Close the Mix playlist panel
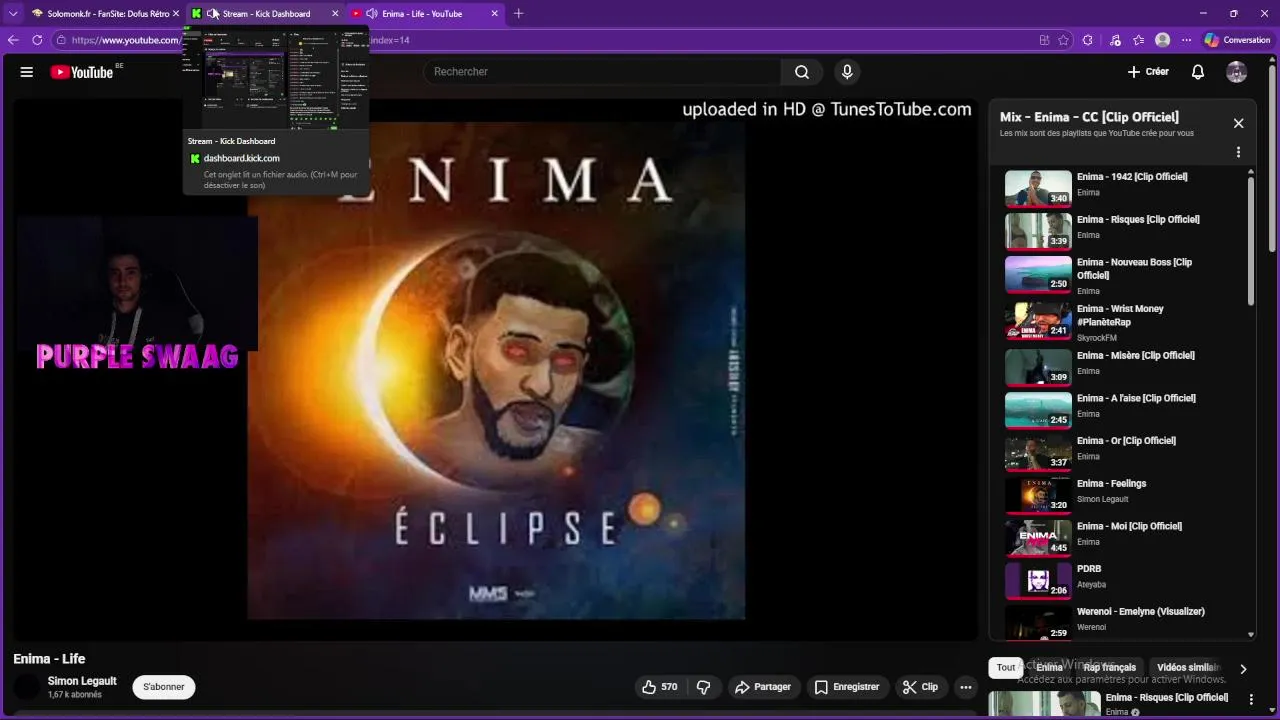1280x720 pixels. (x=1238, y=123)
